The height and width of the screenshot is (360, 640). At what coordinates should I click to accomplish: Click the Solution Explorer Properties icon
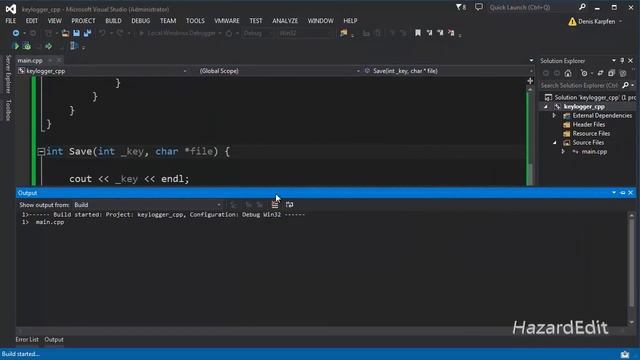623,73
